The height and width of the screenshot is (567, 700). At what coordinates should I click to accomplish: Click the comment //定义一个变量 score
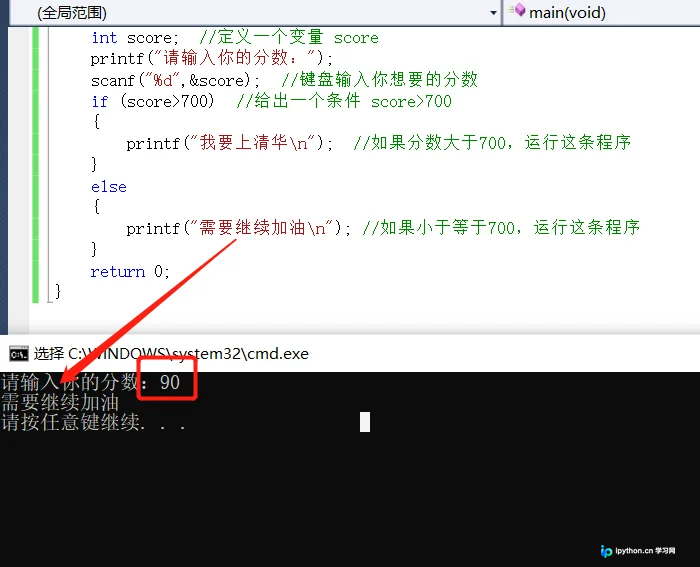(x=289, y=38)
